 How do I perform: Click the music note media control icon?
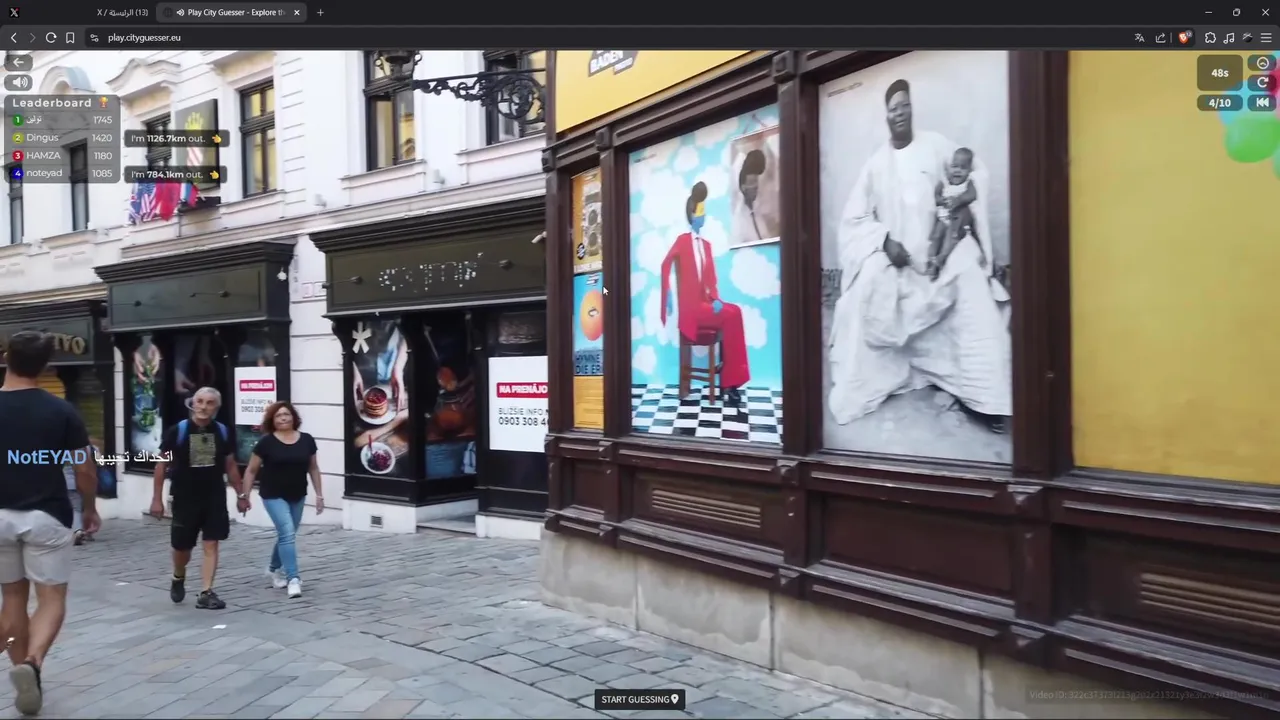1229,38
